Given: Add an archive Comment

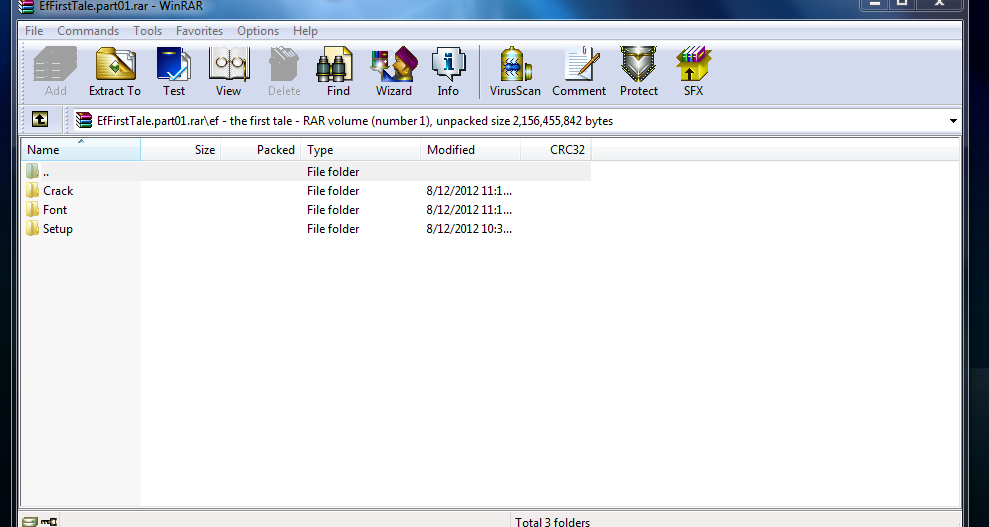Looking at the screenshot, I should [x=579, y=72].
